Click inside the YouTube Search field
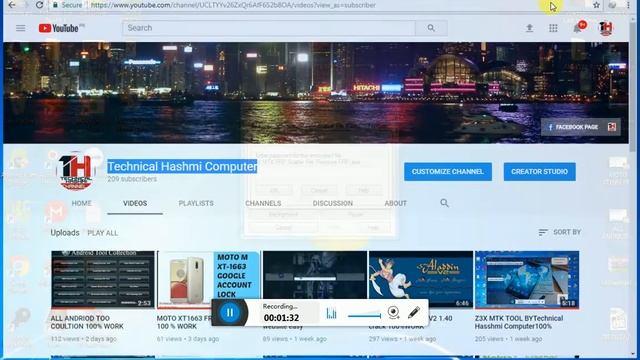The width and height of the screenshot is (640, 360). pyautogui.click(x=269, y=28)
